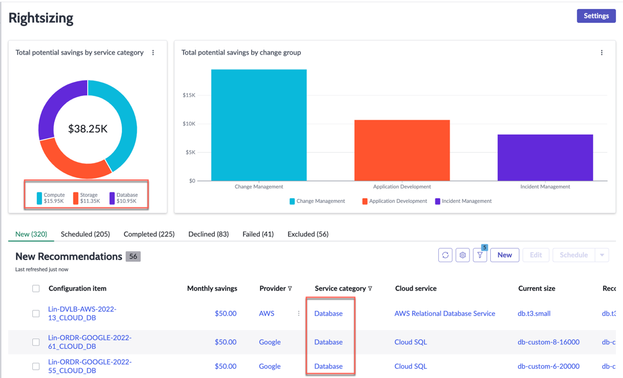The height and width of the screenshot is (378, 623).
Task: Open the filter funnel icon
Action: pos(480,255)
